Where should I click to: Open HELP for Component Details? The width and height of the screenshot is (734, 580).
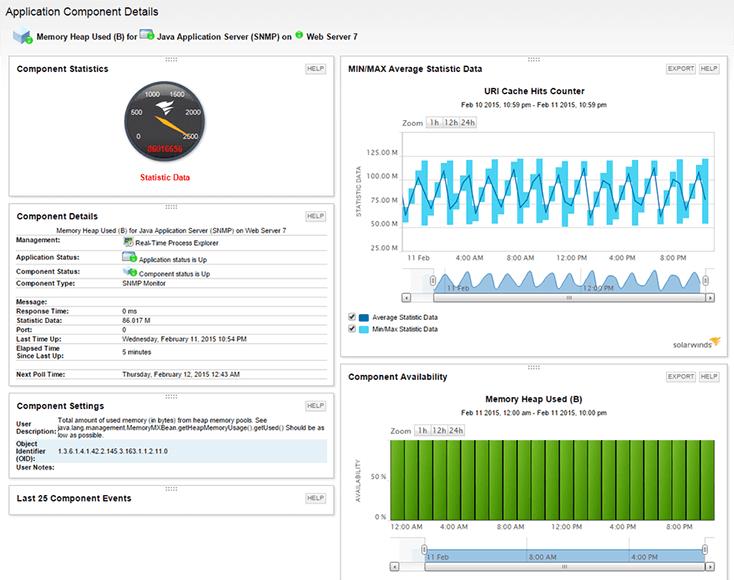pyautogui.click(x=316, y=216)
